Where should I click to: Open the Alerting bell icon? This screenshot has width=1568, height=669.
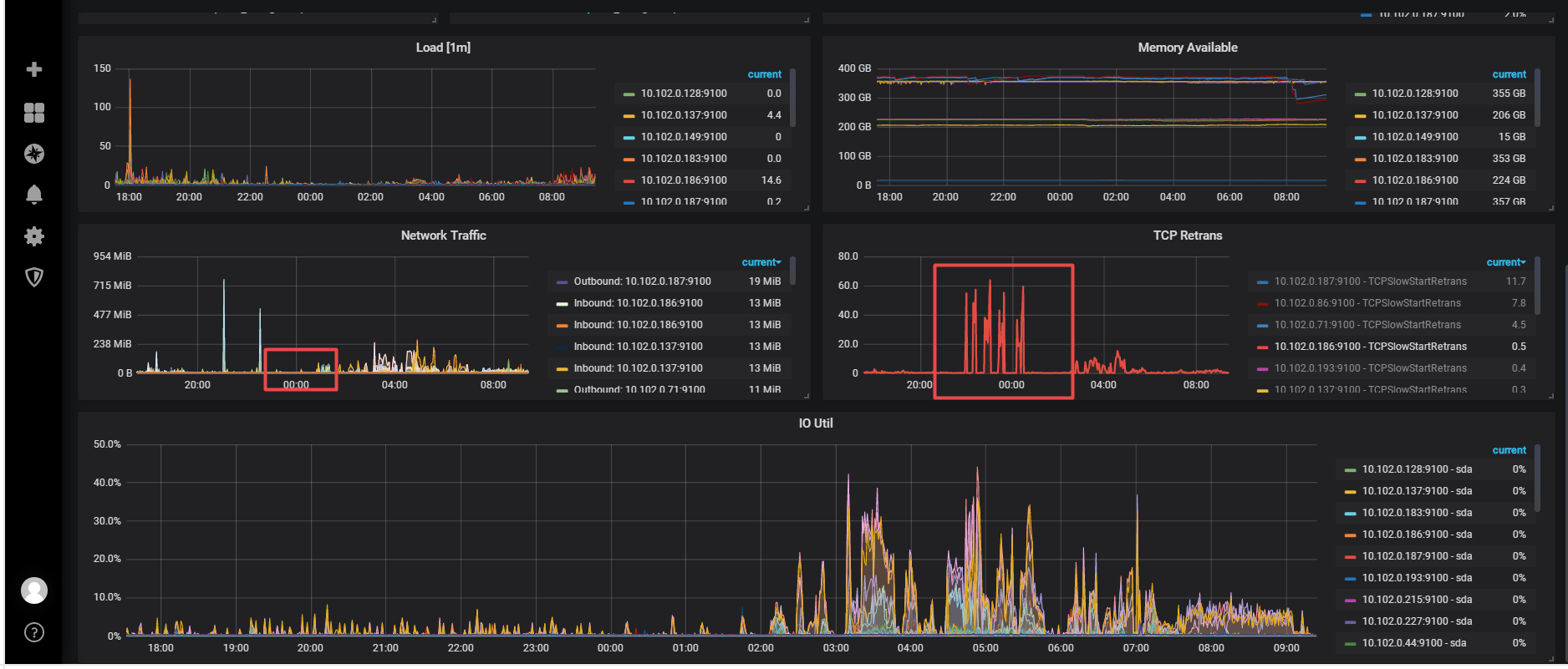[x=34, y=195]
